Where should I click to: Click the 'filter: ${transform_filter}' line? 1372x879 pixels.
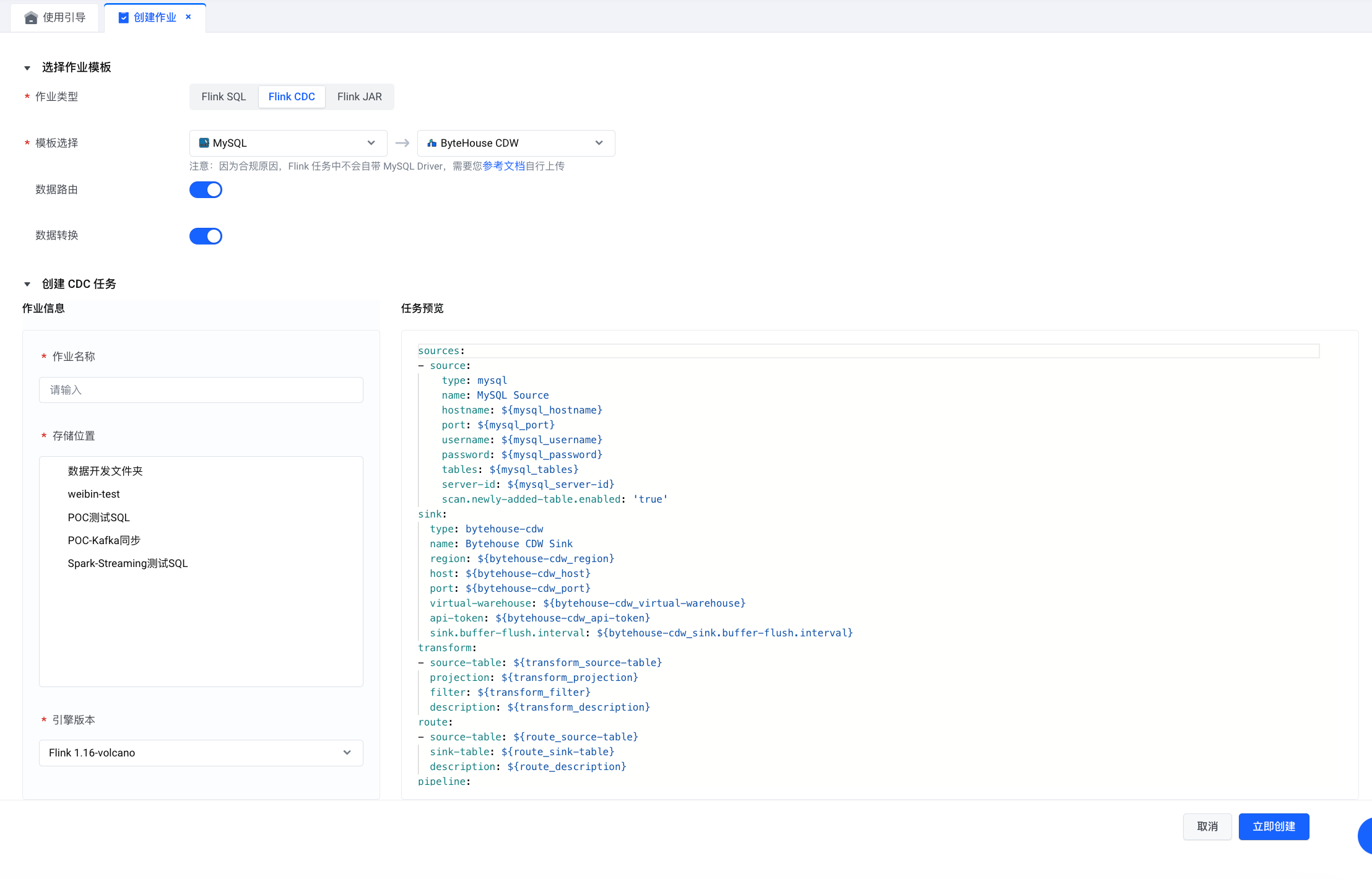[510, 693]
